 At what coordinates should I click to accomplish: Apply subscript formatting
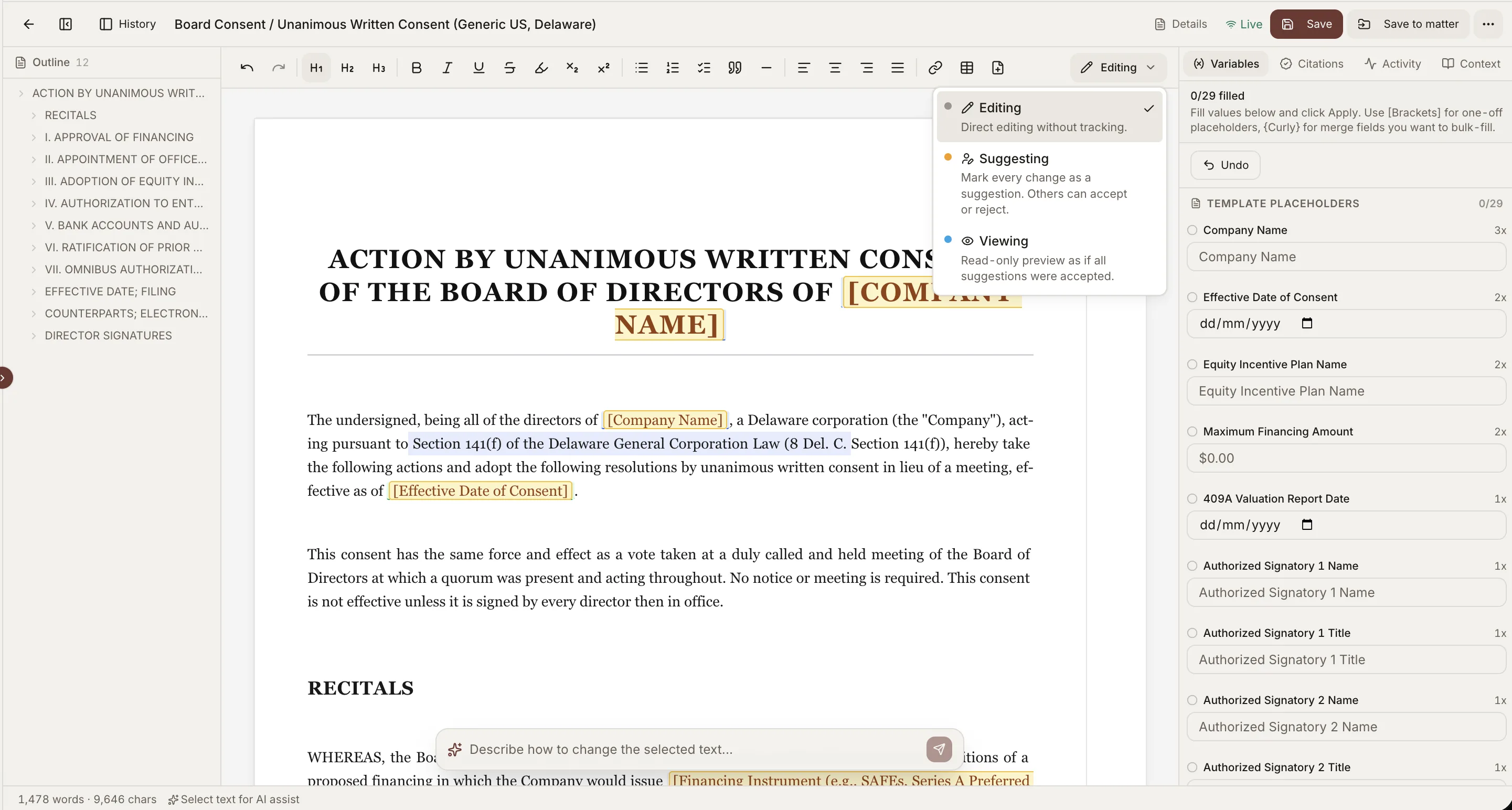[572, 68]
